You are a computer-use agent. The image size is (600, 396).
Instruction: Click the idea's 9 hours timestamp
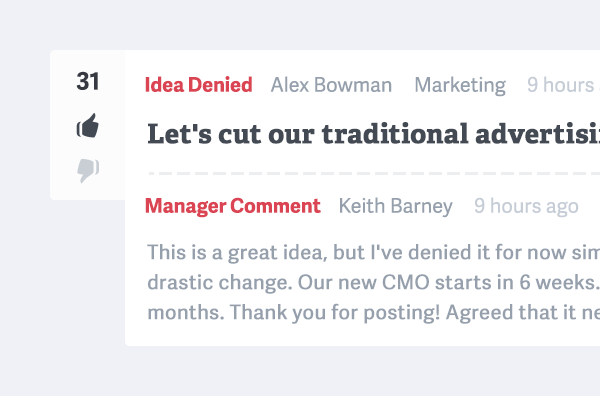563,85
